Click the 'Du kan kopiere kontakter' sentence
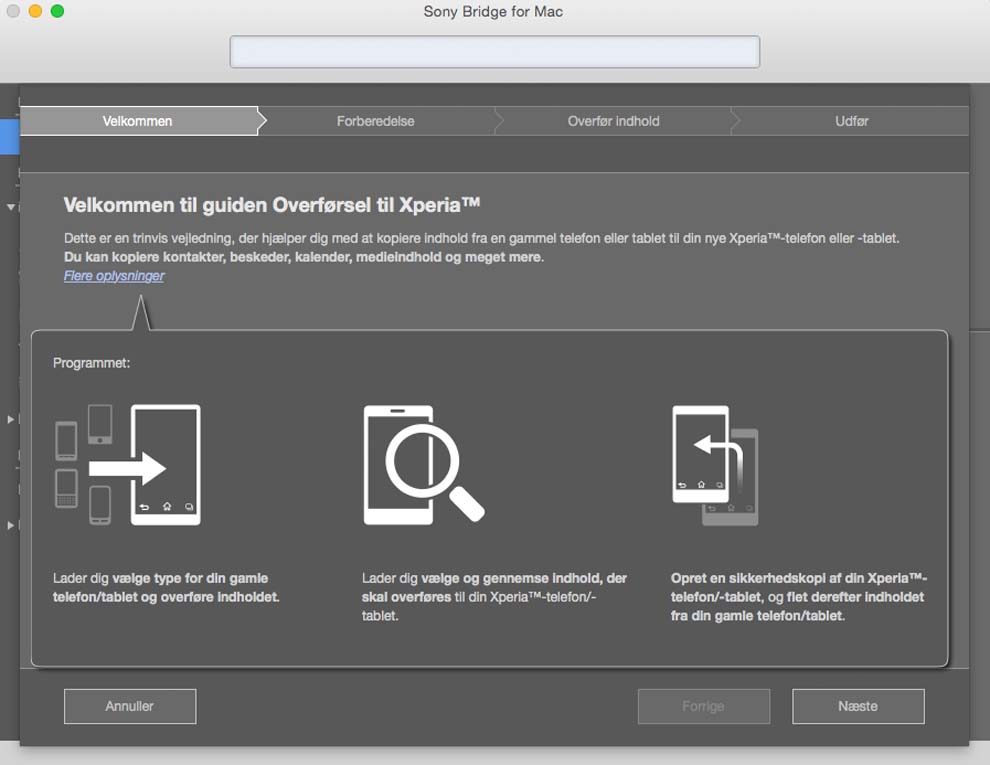Screen dimensions: 990x765 (304, 257)
